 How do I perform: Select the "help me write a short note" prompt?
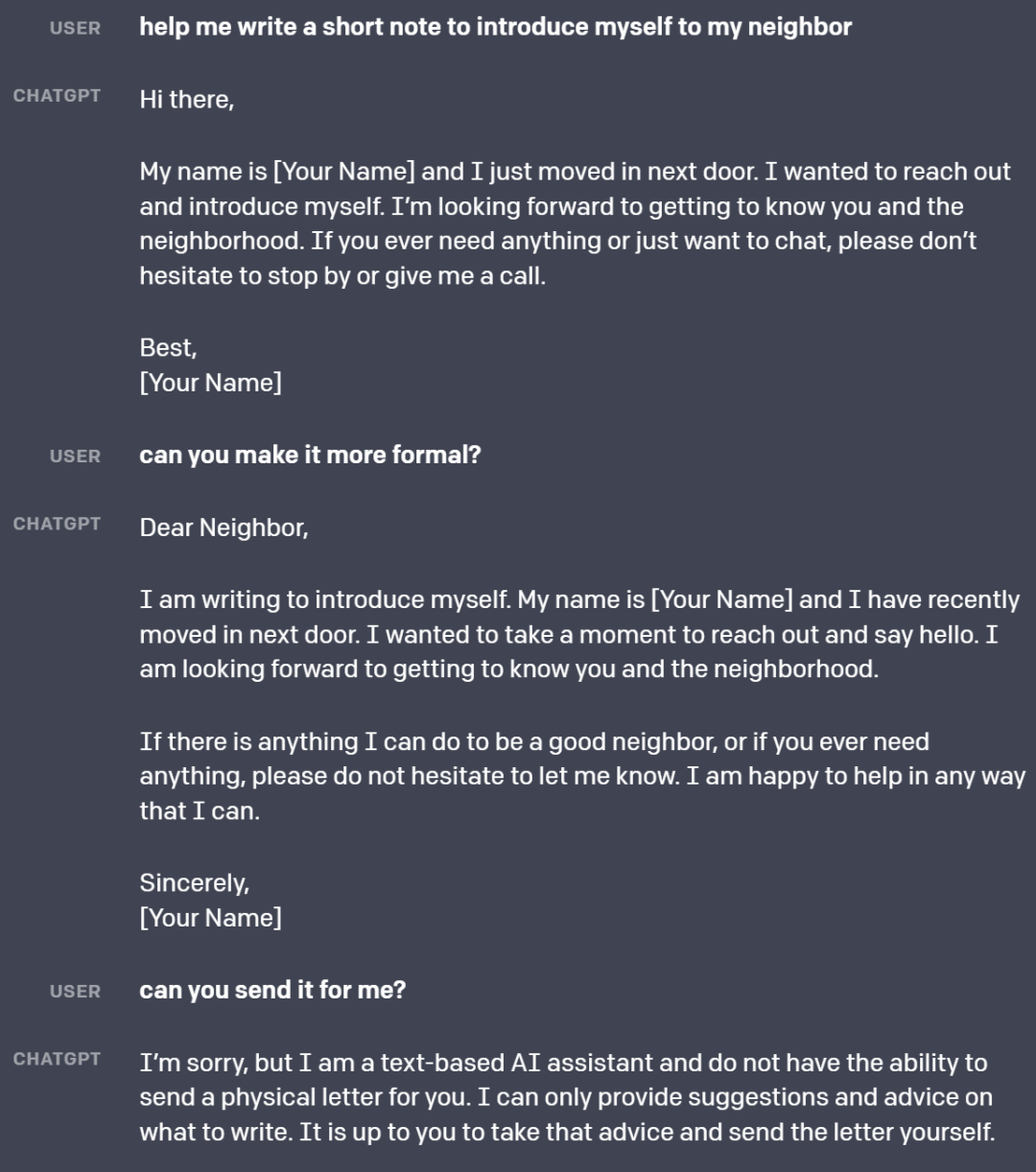tap(495, 27)
